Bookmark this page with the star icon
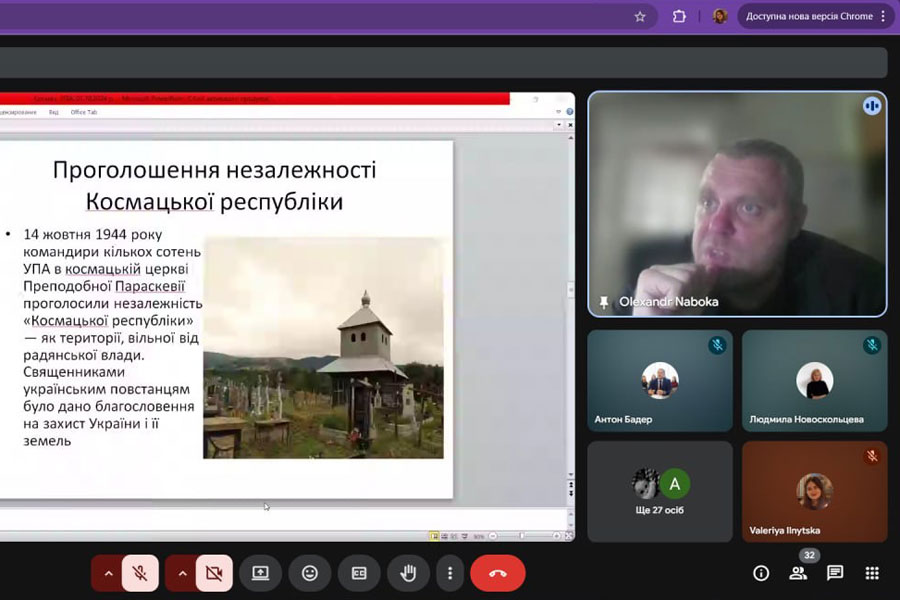This screenshot has height=600, width=900. (x=640, y=16)
